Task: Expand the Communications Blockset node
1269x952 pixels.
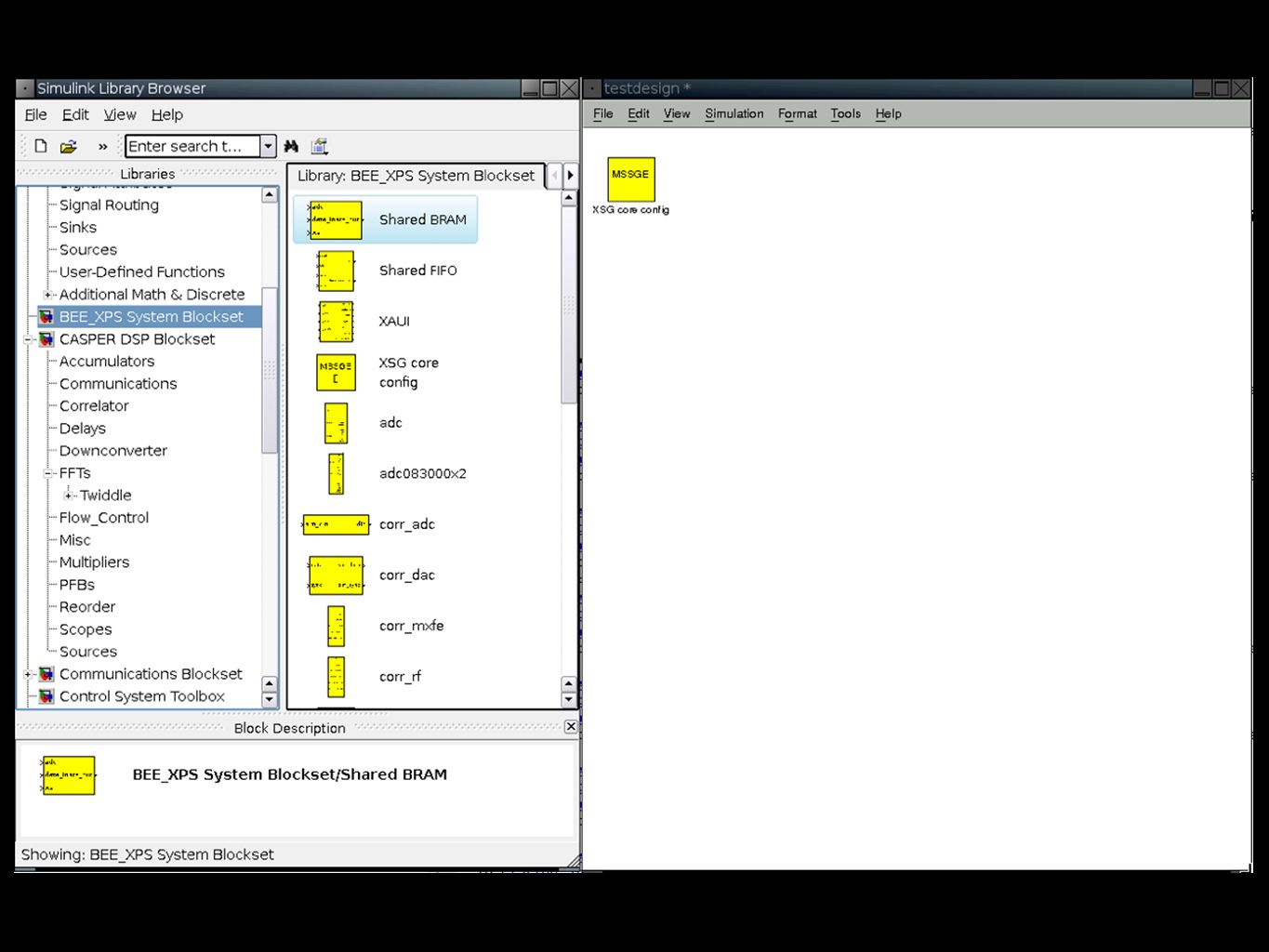Action: pyautogui.click(x=28, y=674)
